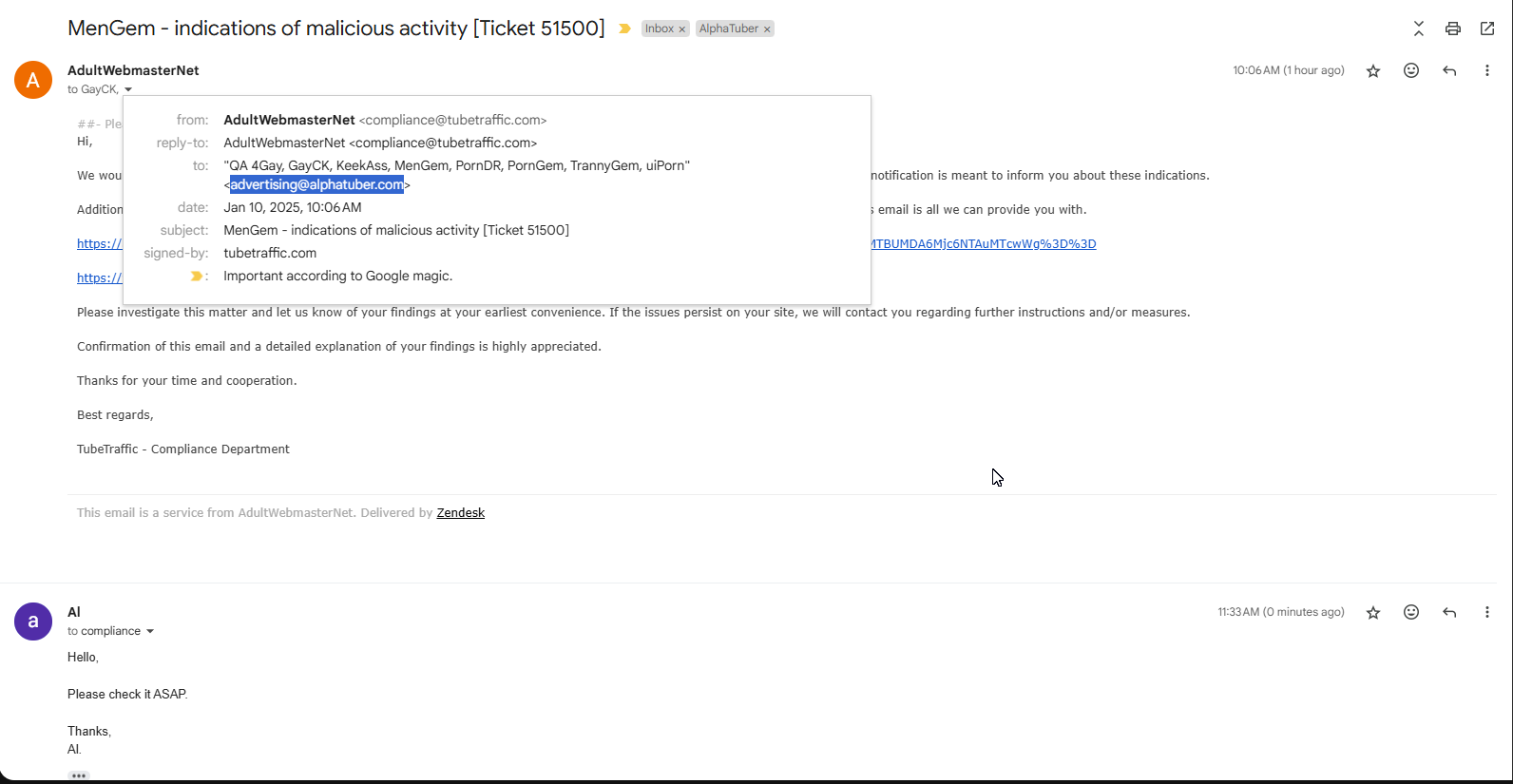1513x784 pixels.
Task: Click the AdultWebmasterNet sender avatar
Action: (x=33, y=80)
